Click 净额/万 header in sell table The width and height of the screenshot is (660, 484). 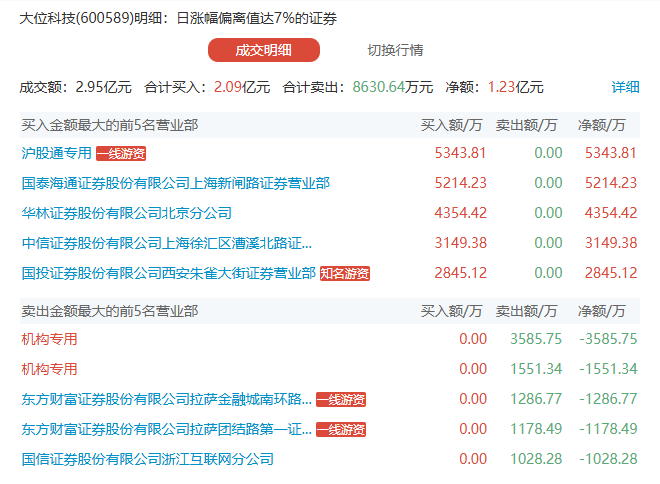[x=601, y=311]
